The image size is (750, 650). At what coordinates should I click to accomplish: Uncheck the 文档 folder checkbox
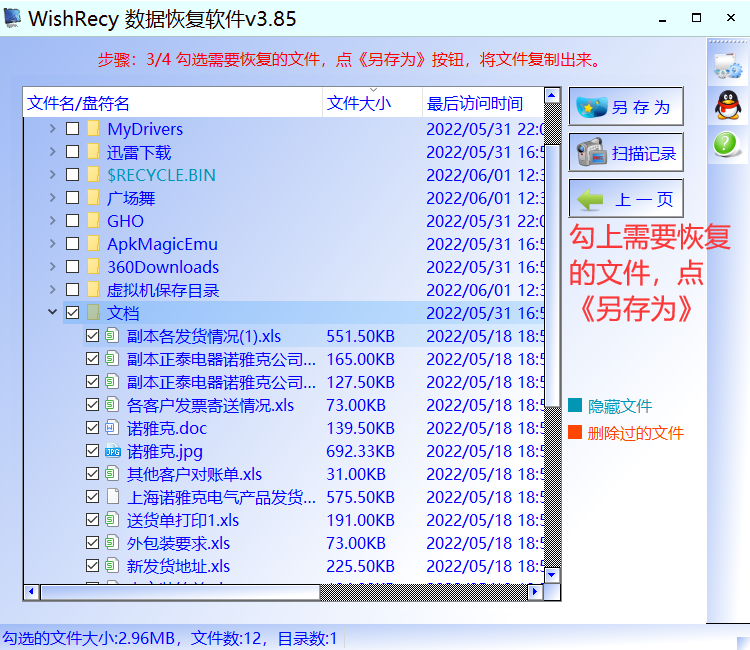click(73, 312)
